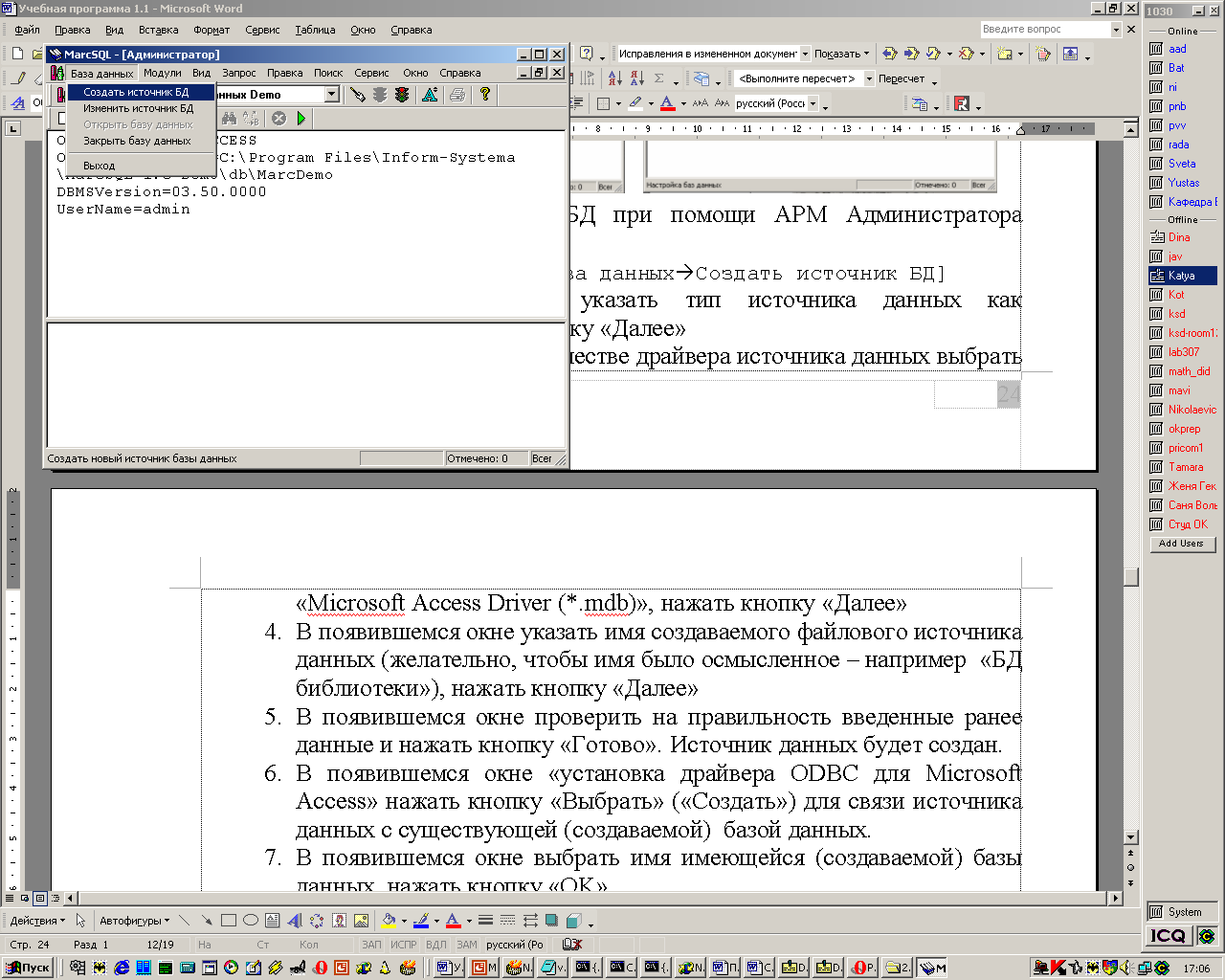Viewport: 1225px width, 980px height.
Task: Open the 'Действия' drawing menu
Action: (37, 921)
